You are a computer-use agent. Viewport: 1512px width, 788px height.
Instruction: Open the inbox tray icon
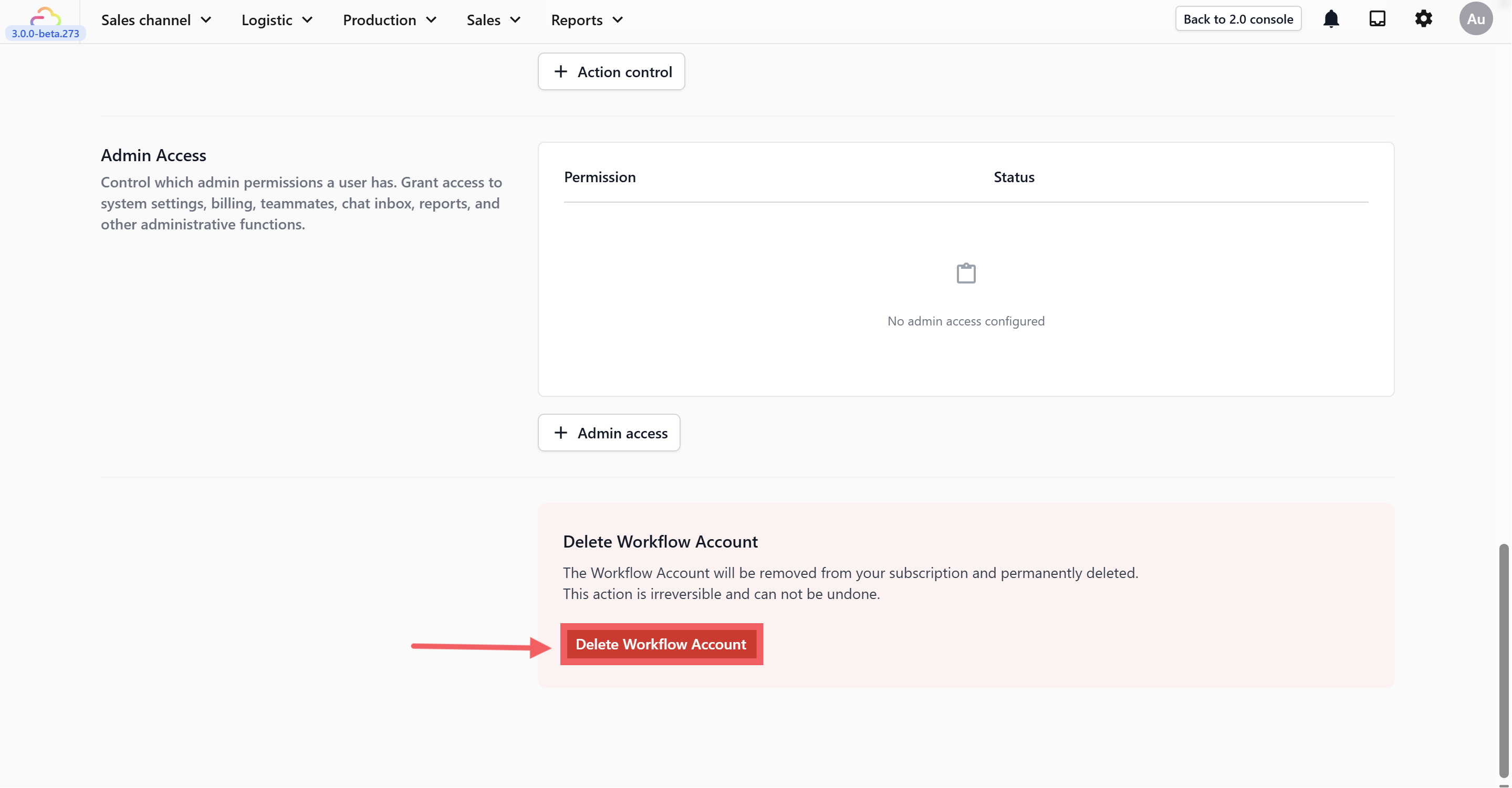pyautogui.click(x=1377, y=19)
